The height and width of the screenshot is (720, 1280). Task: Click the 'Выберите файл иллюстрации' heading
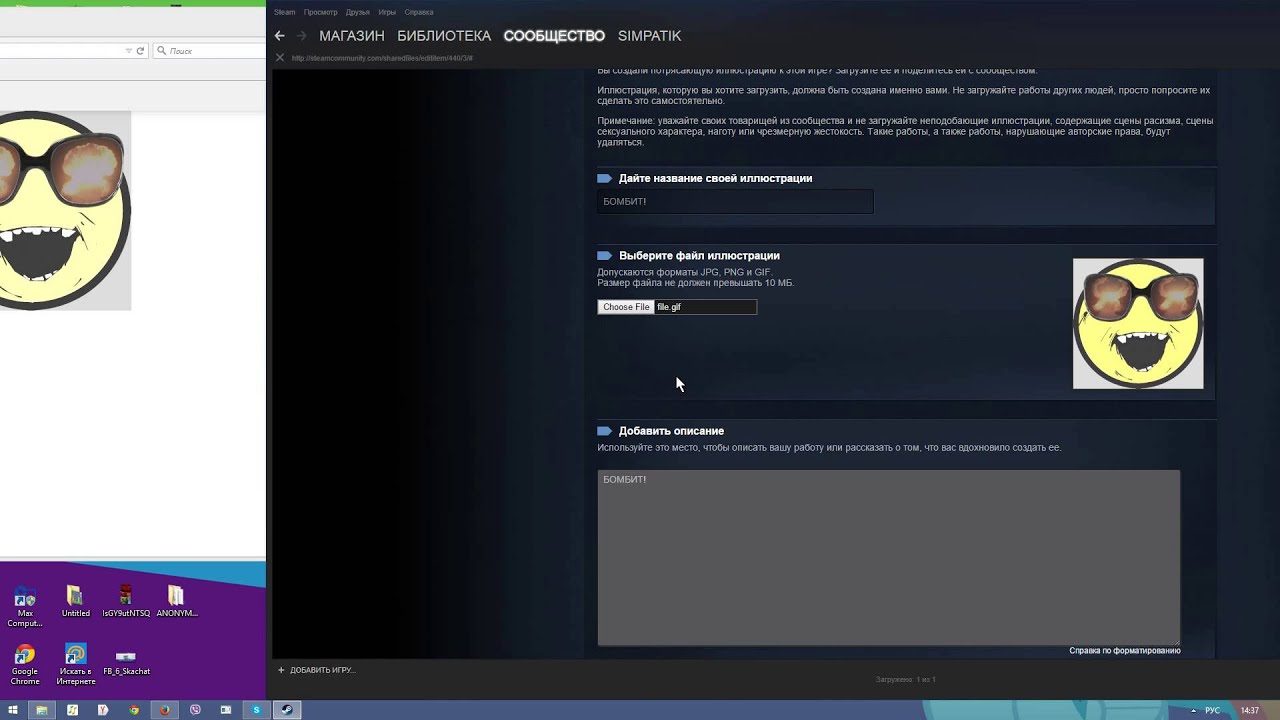pyautogui.click(x=699, y=255)
